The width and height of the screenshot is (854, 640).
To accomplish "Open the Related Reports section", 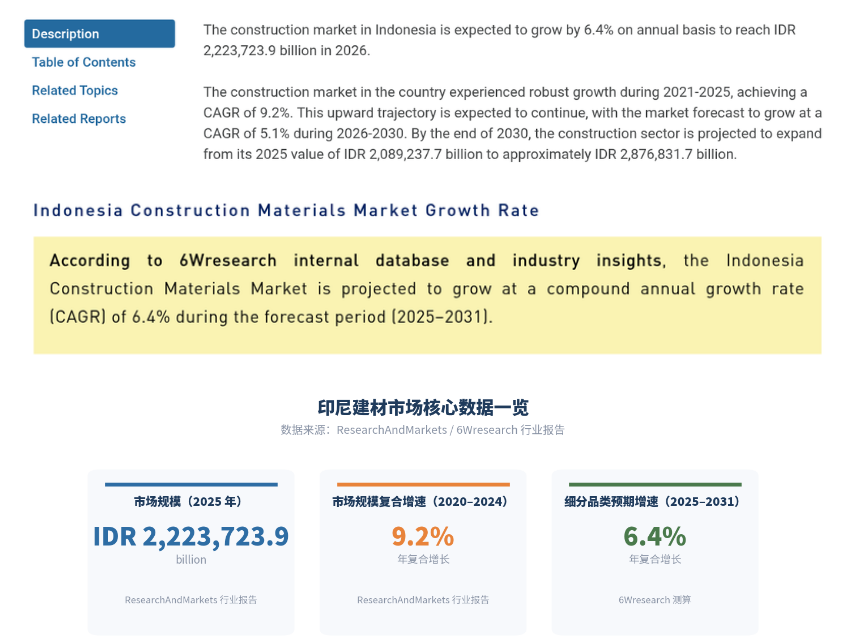I will [x=79, y=119].
